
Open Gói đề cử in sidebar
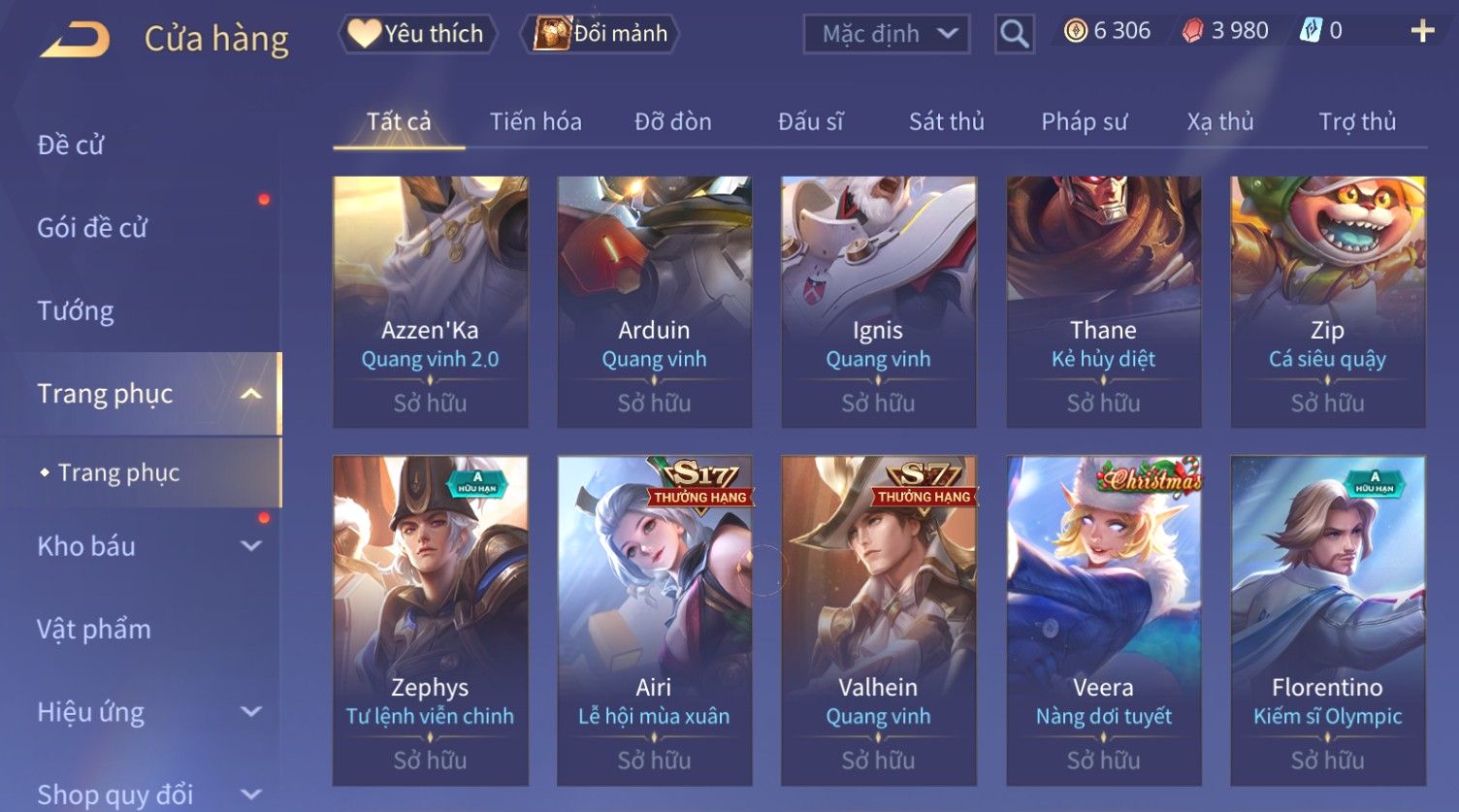pyautogui.click(x=92, y=228)
